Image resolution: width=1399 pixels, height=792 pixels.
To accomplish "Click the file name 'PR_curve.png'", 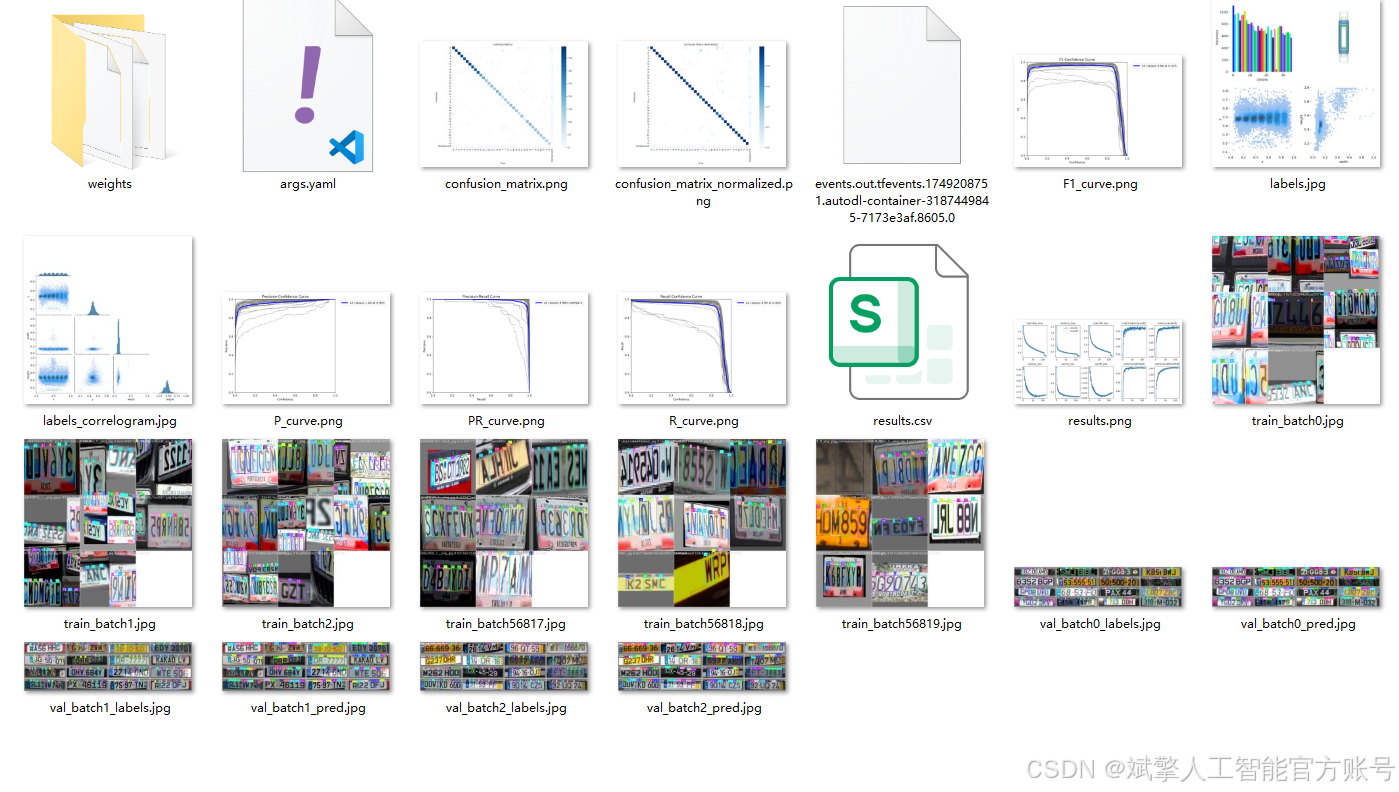I will coord(506,421).
